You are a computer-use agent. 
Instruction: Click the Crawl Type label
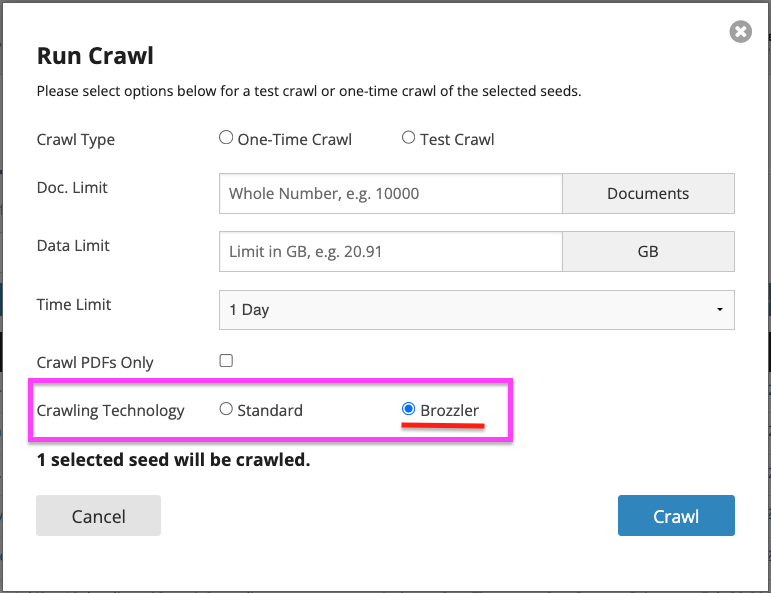click(x=76, y=140)
